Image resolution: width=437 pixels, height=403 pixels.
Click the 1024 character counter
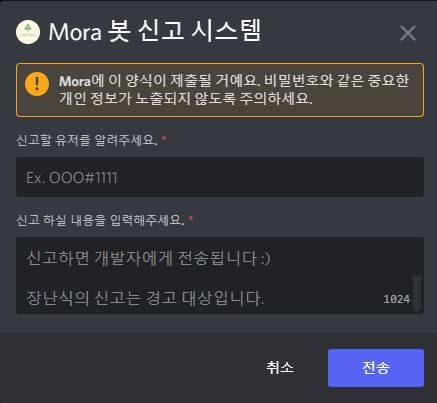point(396,299)
